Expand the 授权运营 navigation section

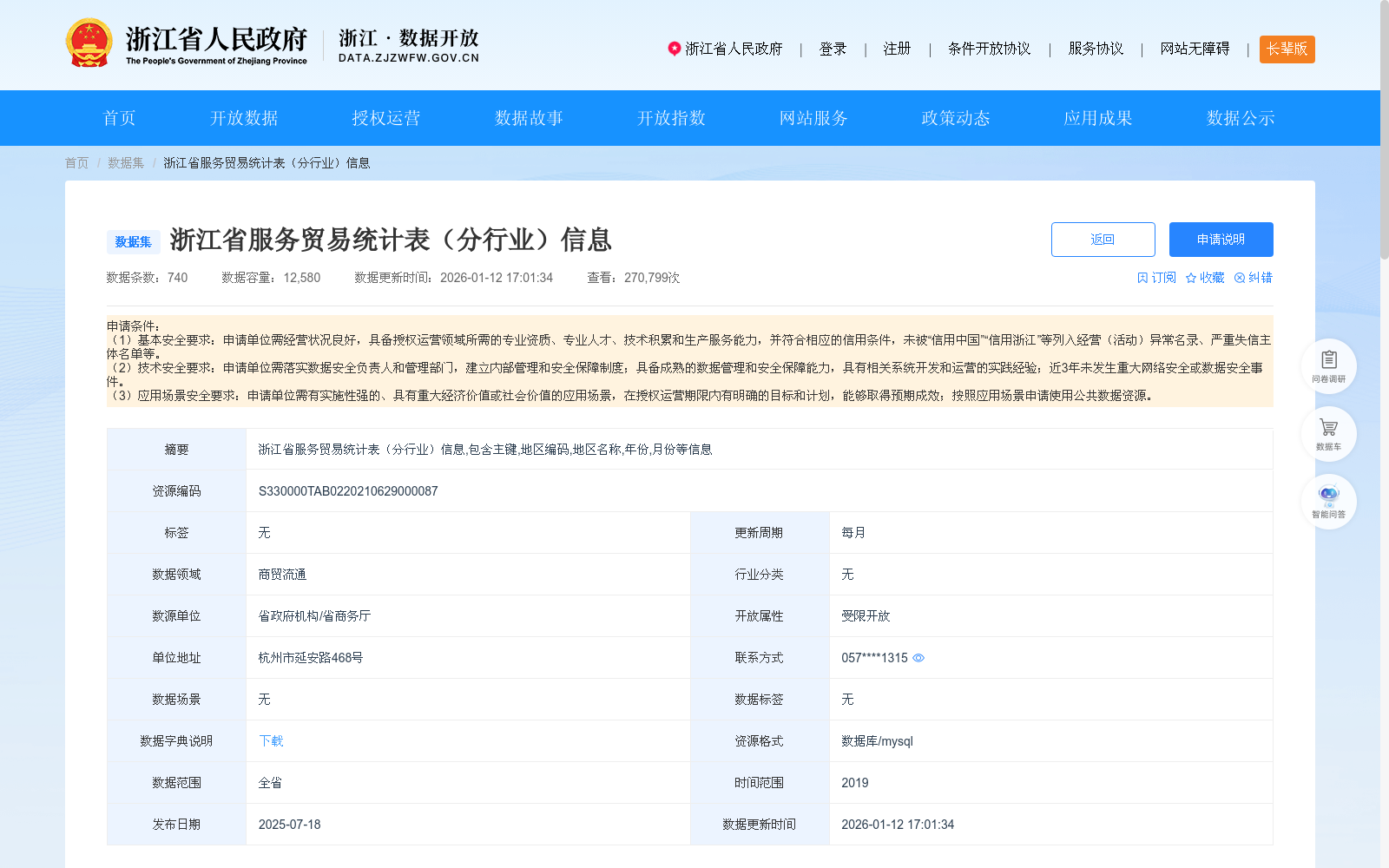point(386,118)
